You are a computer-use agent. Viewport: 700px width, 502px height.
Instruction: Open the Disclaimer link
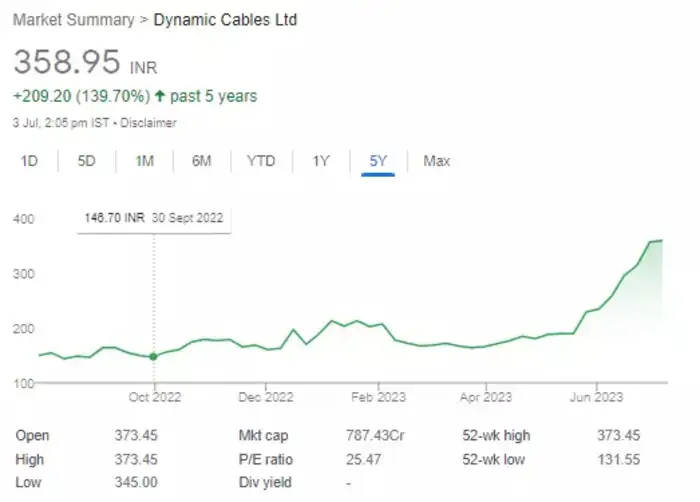tap(149, 123)
